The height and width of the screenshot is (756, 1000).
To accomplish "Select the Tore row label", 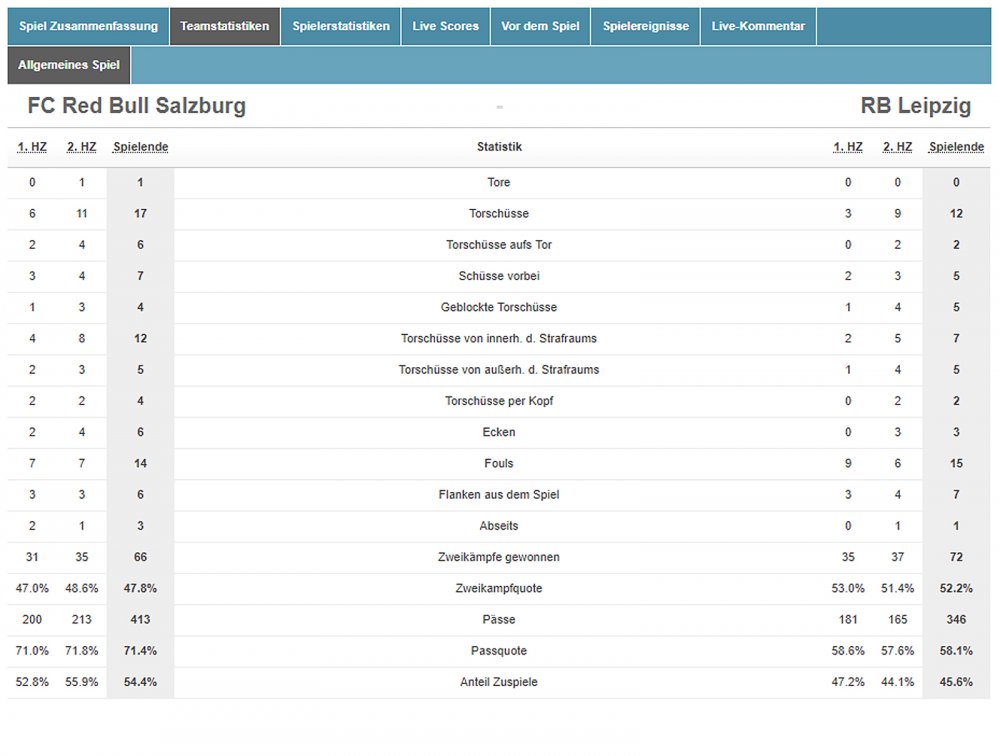I will (x=499, y=182).
